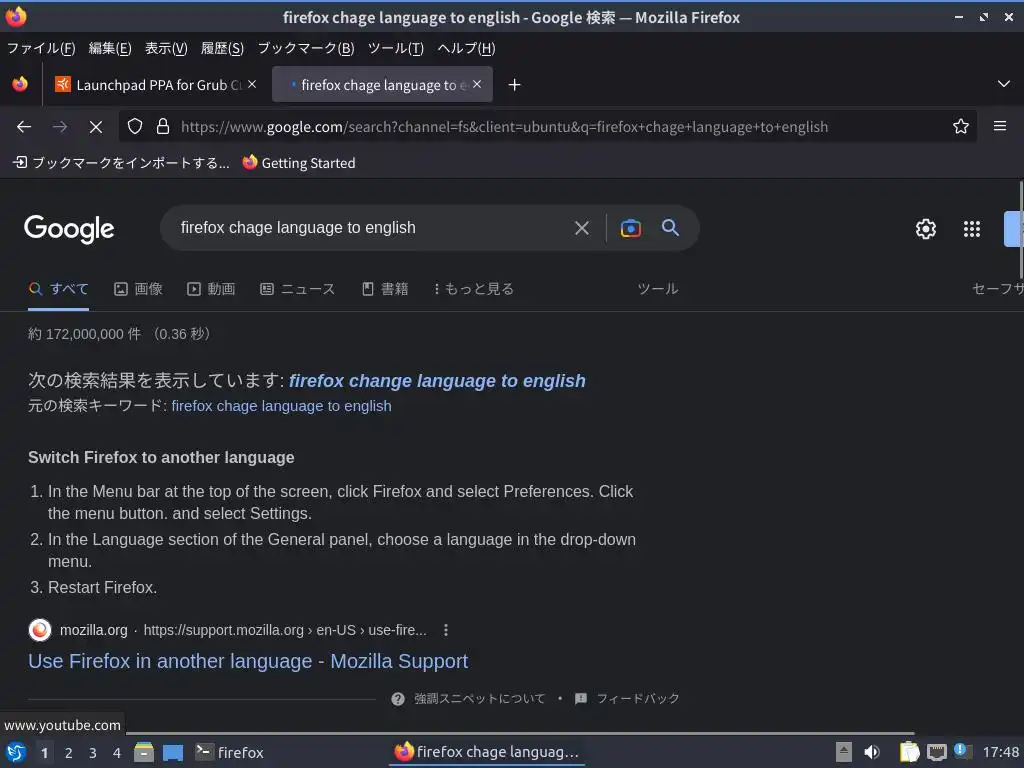Screen dimensions: 1024x768
Task: Show desktop from taskbar icon
Action: point(172,753)
